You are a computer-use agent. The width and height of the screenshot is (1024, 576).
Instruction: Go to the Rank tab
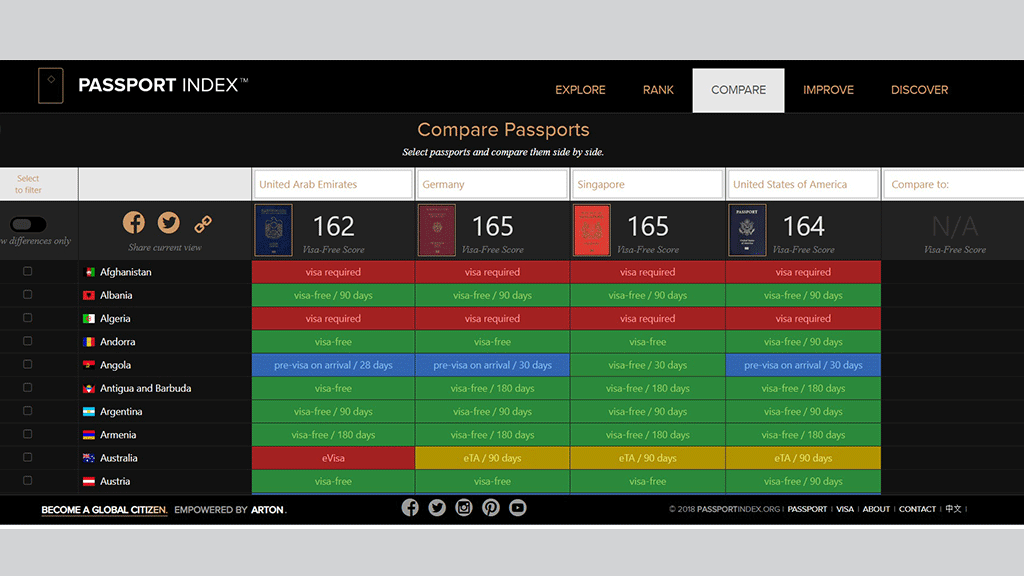658,90
